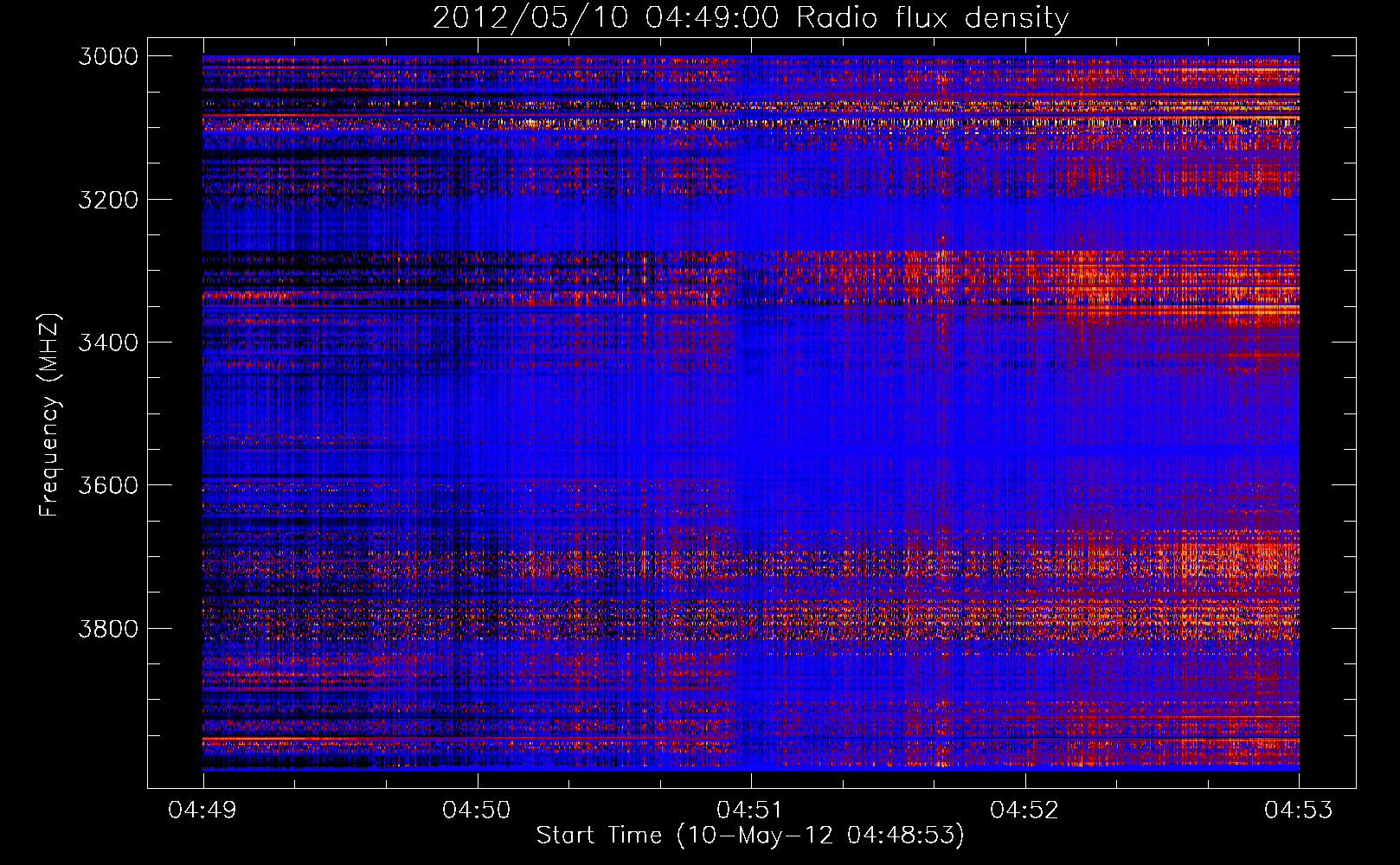
Task: Click the 3600 frequency axis label
Action: [108, 485]
